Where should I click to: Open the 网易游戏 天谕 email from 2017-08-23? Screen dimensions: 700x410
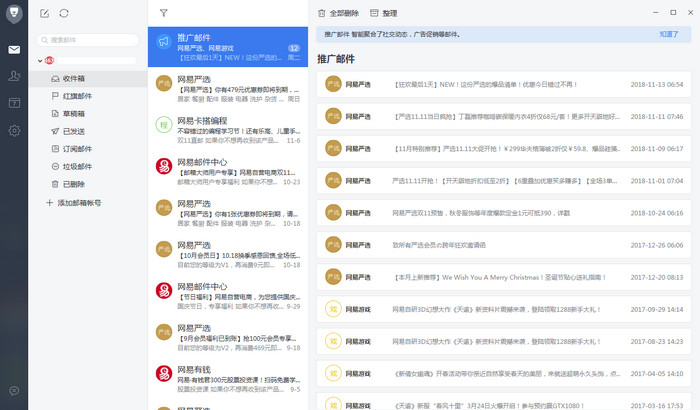[504, 342]
